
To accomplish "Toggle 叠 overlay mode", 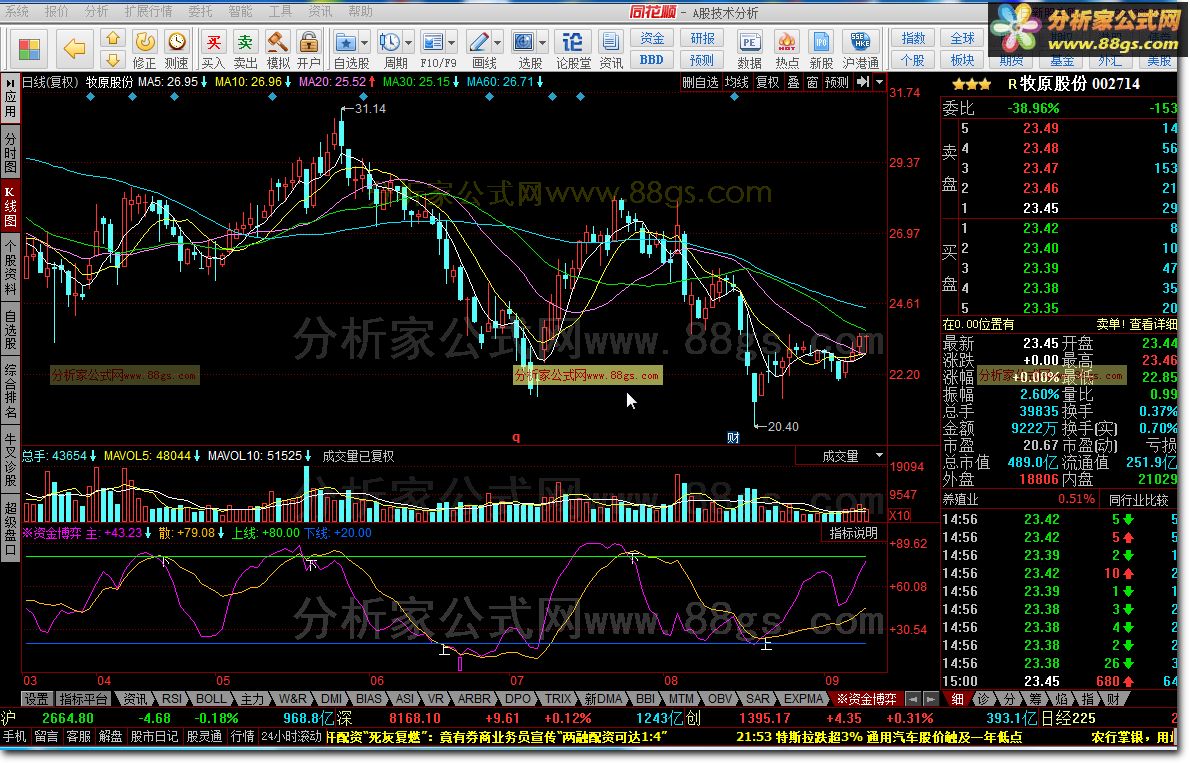I will tap(793, 82).
